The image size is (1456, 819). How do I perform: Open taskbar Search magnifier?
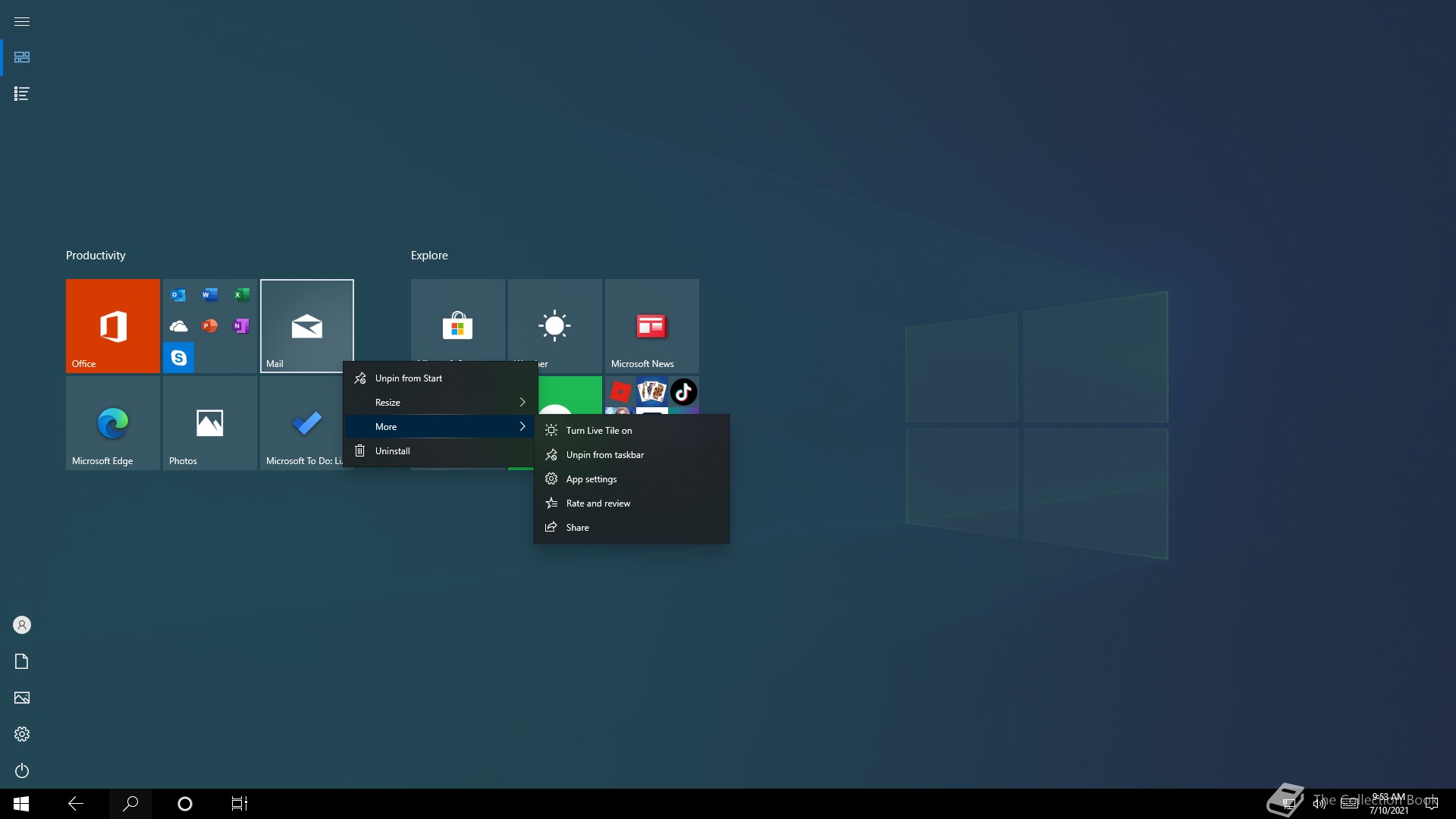[130, 804]
